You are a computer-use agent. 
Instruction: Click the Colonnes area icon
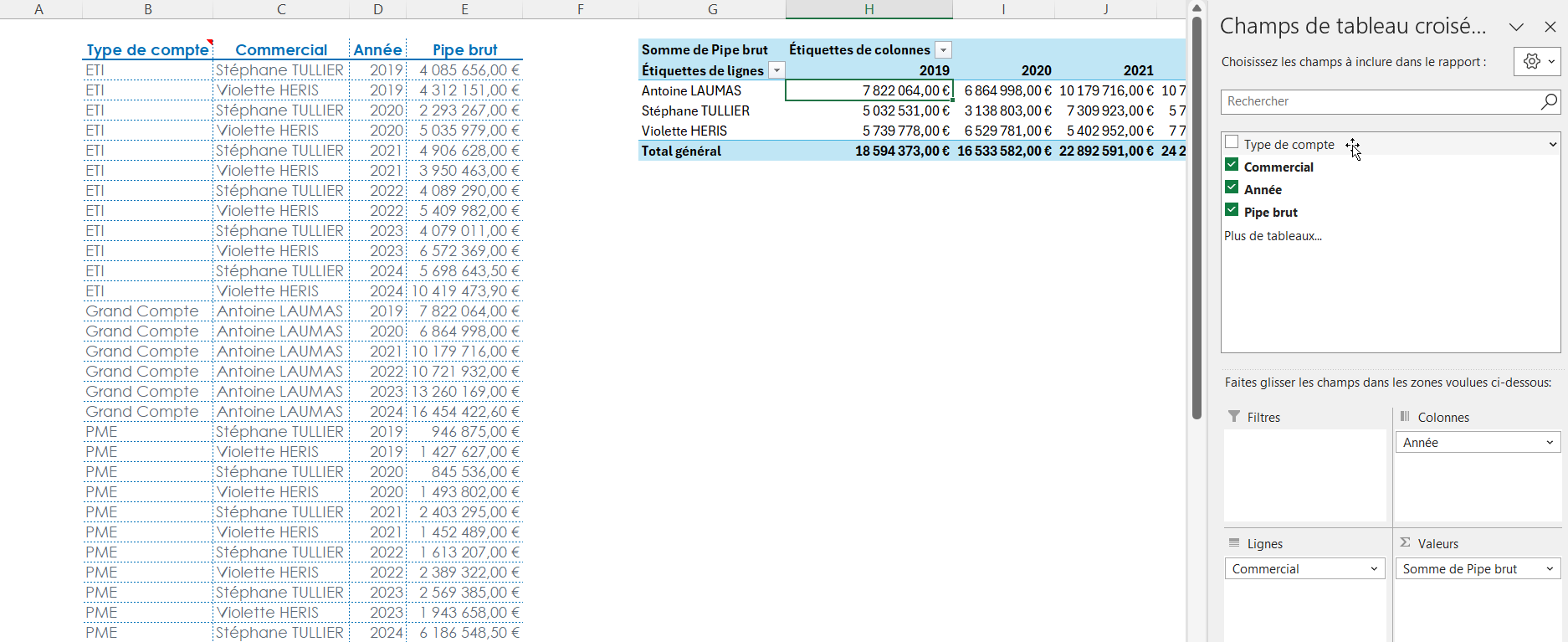pyautogui.click(x=1405, y=417)
